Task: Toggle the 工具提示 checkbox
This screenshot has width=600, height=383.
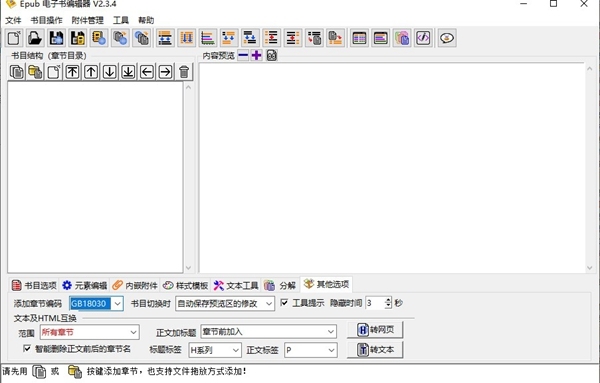Action: [284, 303]
